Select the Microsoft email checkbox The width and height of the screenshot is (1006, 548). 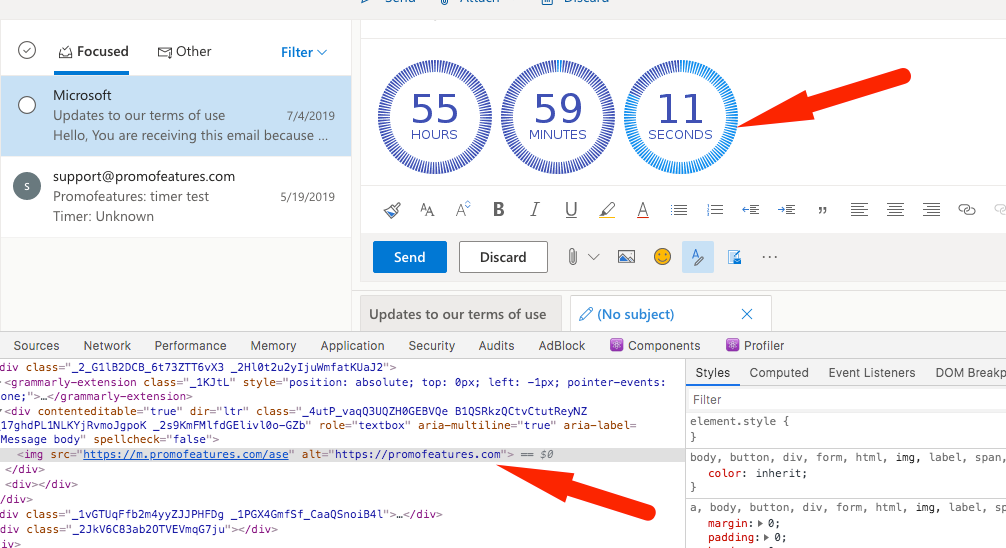(27, 105)
